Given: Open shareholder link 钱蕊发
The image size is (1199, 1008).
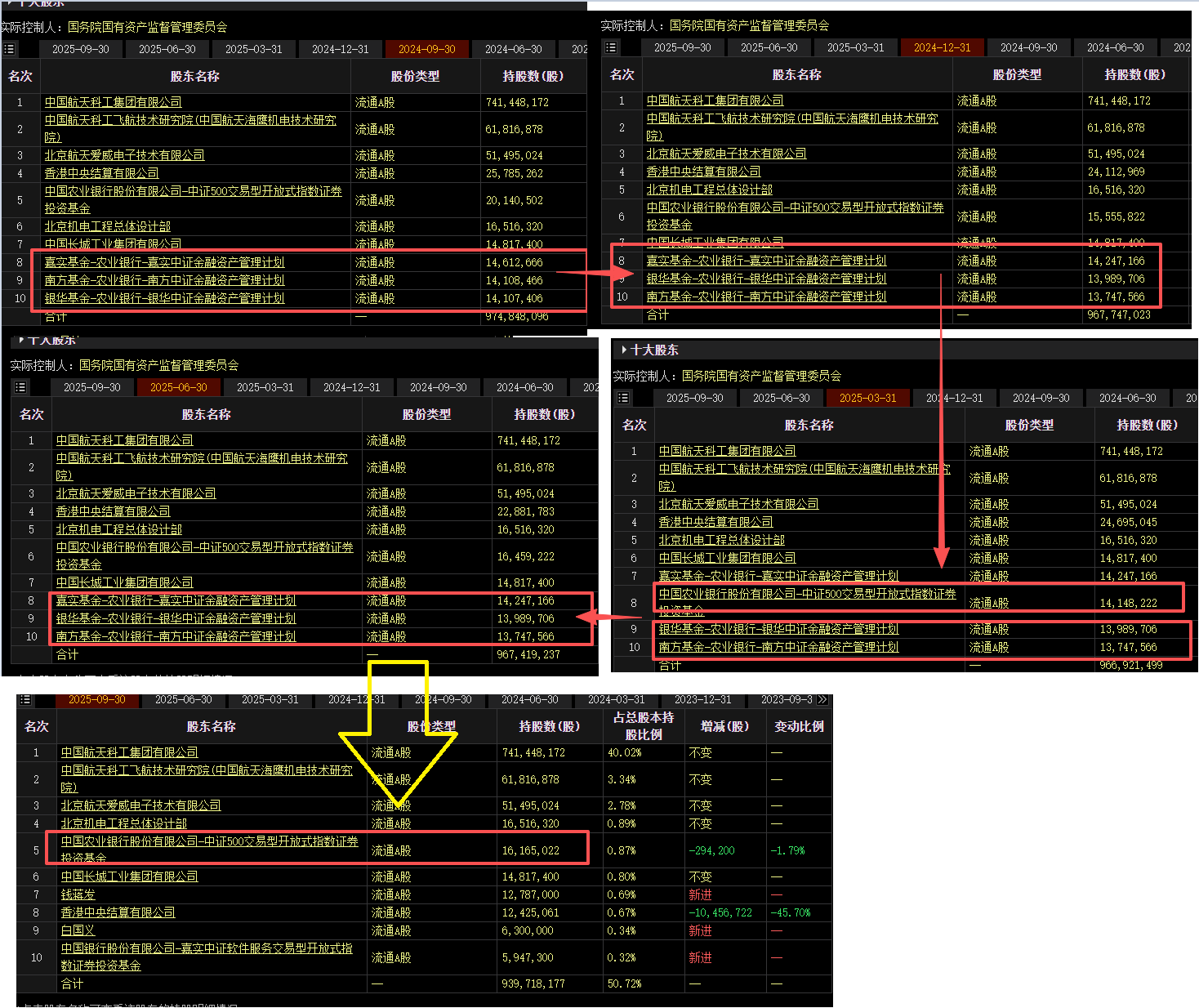Looking at the screenshot, I should pyautogui.click(x=78, y=894).
